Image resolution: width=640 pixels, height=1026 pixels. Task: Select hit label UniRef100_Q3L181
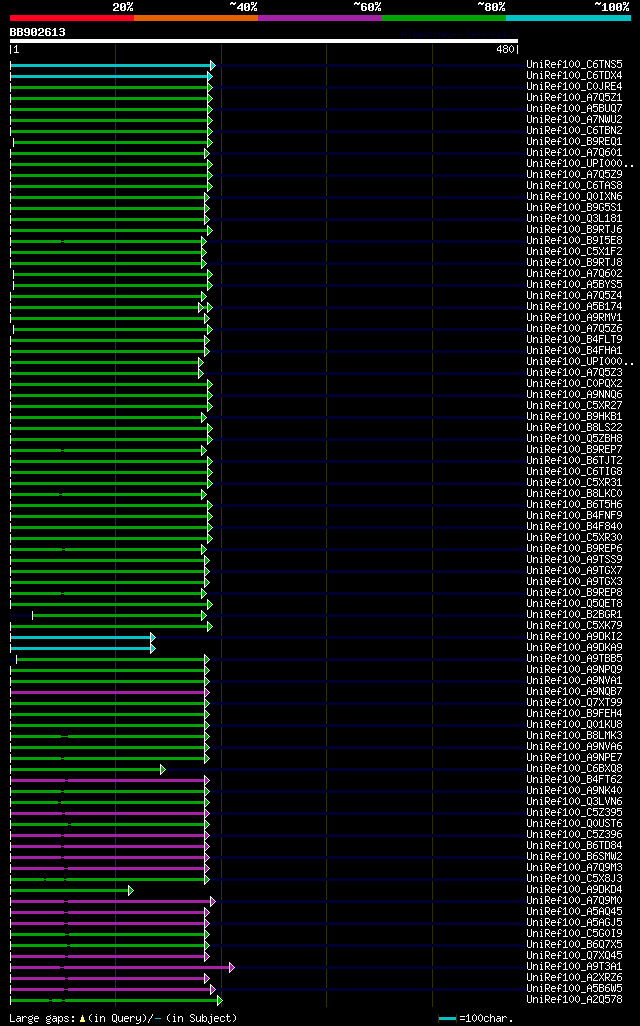click(x=575, y=219)
